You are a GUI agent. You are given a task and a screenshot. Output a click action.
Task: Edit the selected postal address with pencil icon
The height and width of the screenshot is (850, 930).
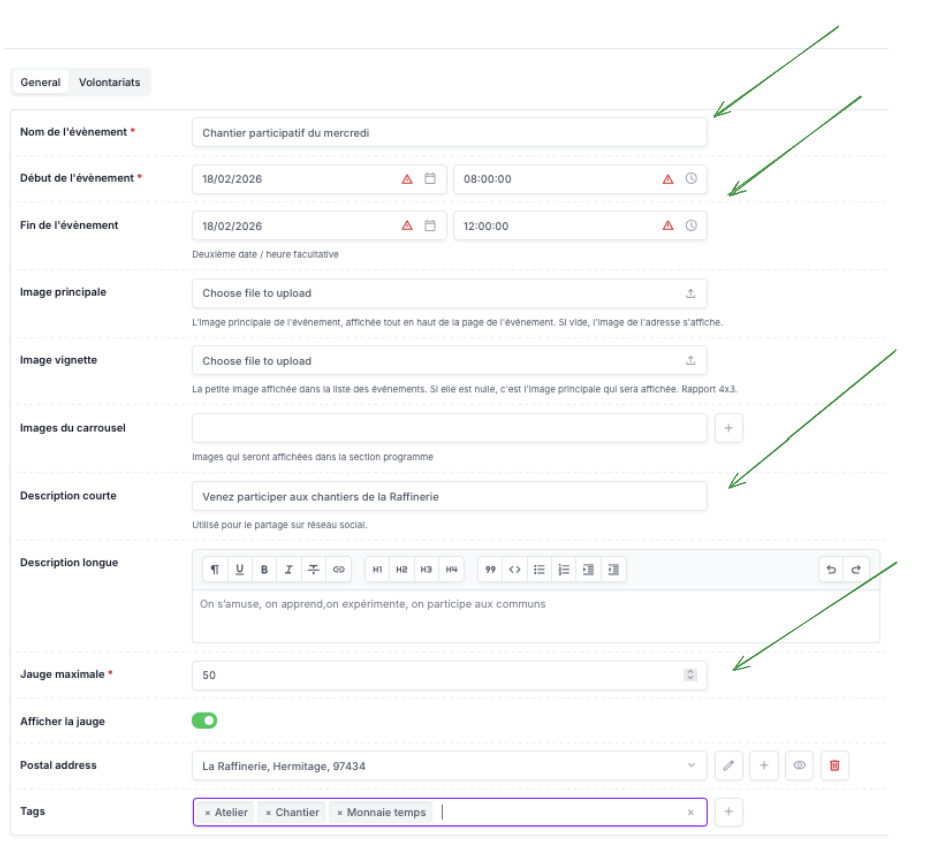coord(728,766)
